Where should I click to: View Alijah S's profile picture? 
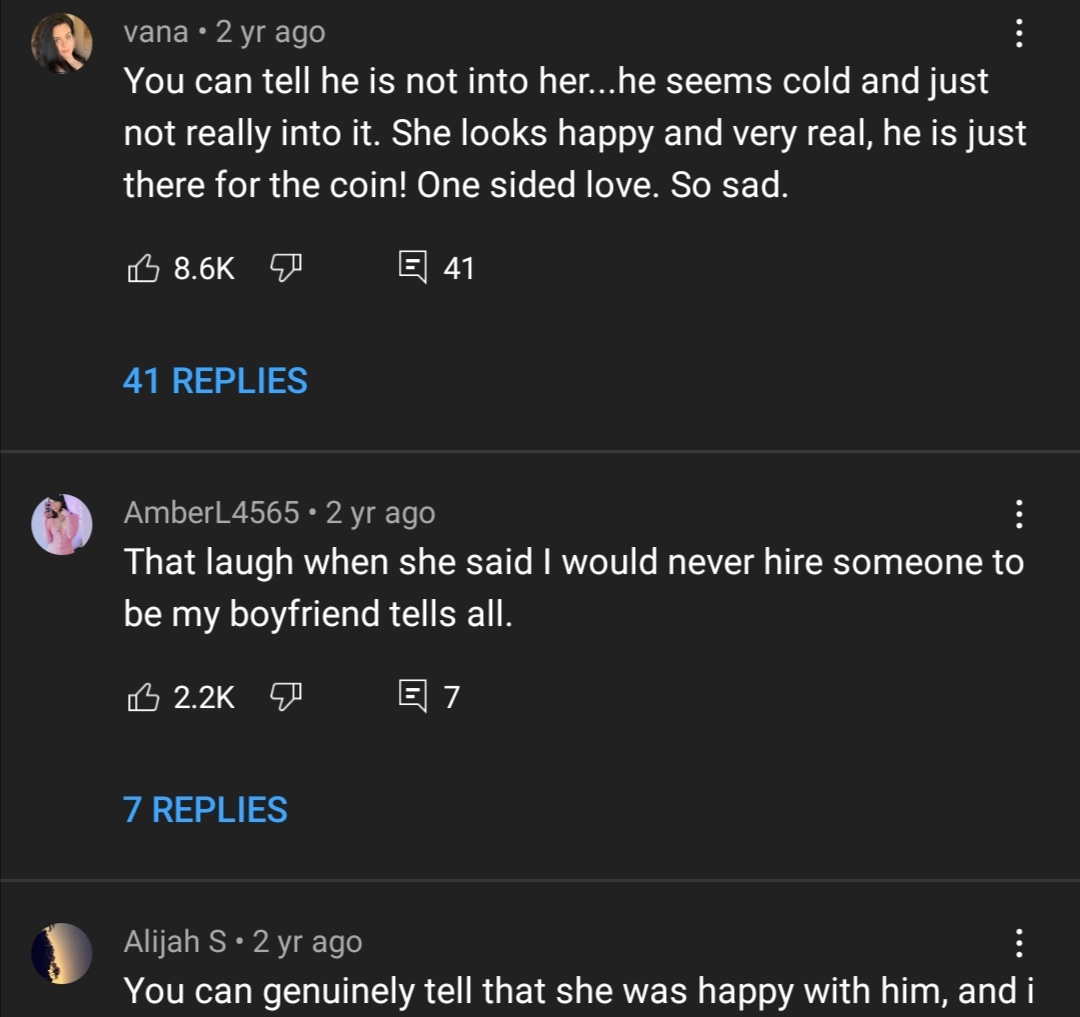(62, 952)
